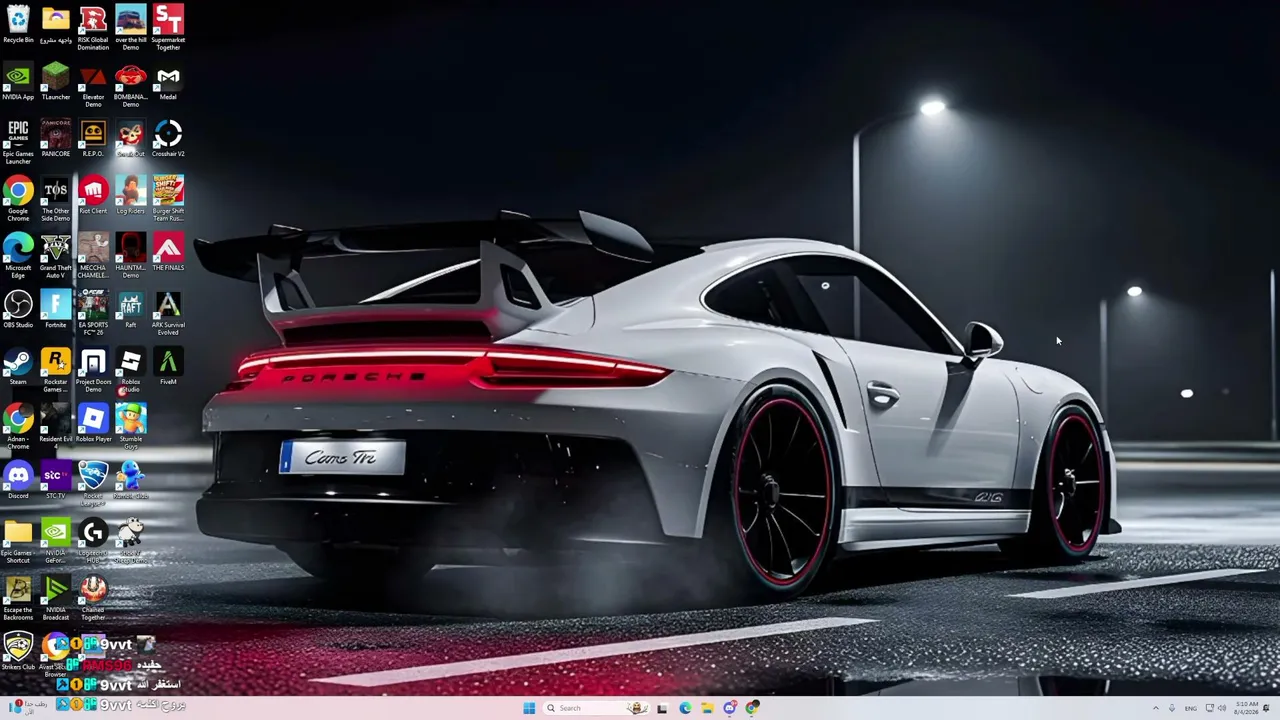Select the Rocket League shortcut
This screenshot has width=1280, height=720.
93,485
